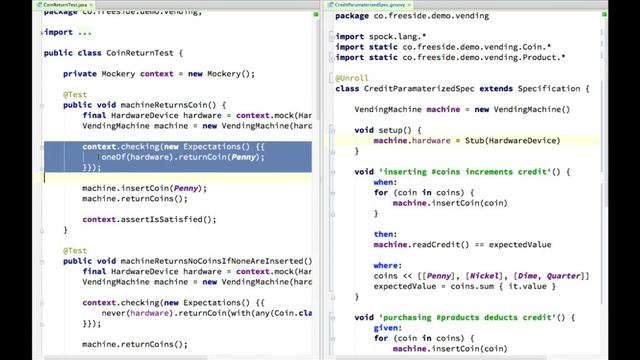Screen dimensions: 640x360
Task: Click green inspection status square in left editor
Action: (x=316, y=14)
